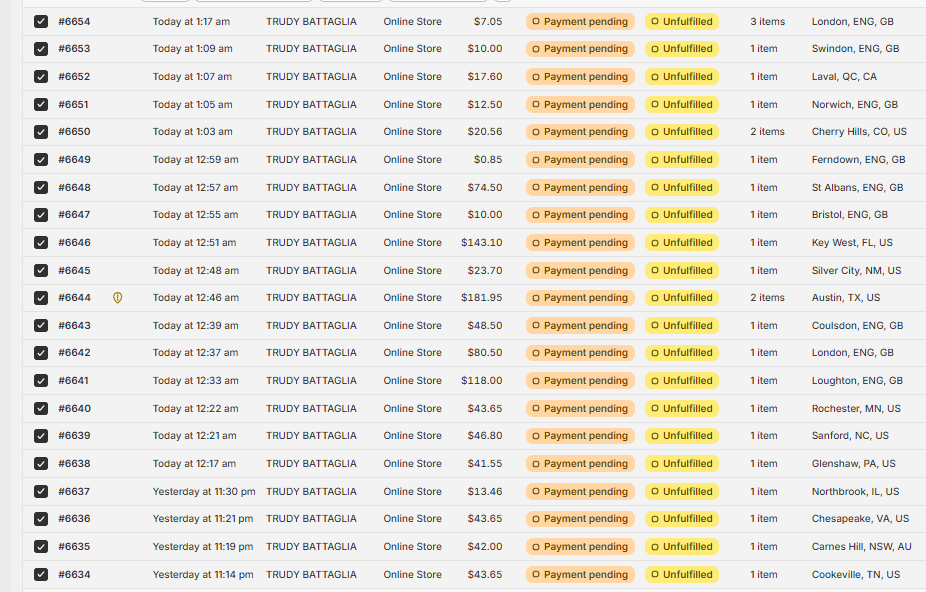Click total $0.85 on order #6649
Screen dimensions: 926x592
488,160
